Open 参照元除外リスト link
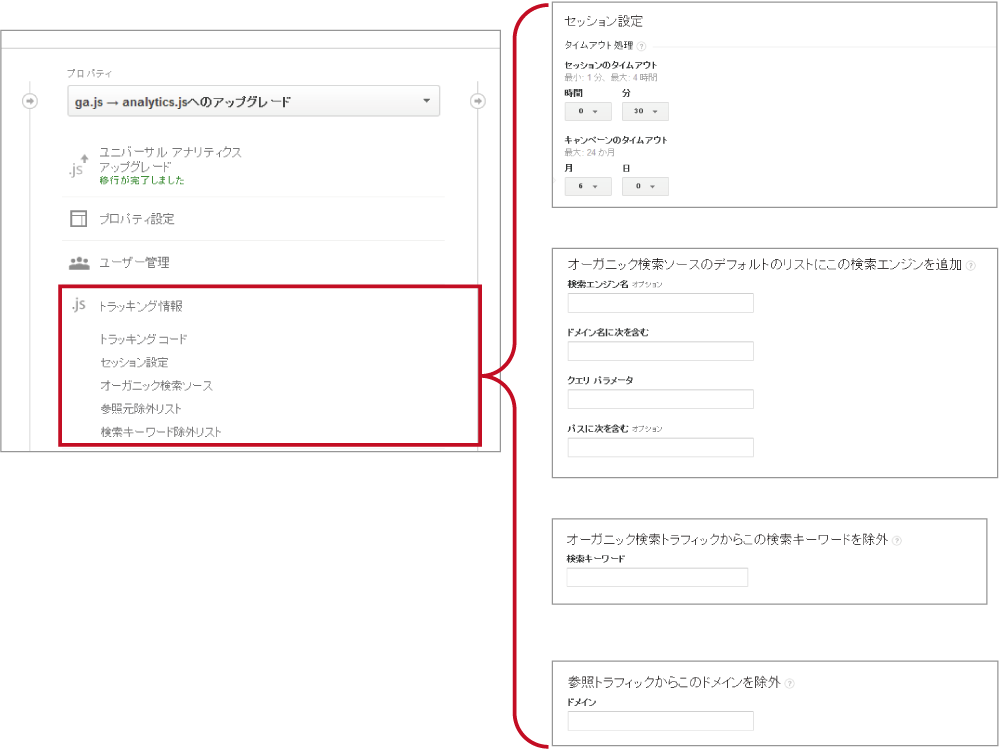This screenshot has width=1000, height=749. [x=141, y=408]
